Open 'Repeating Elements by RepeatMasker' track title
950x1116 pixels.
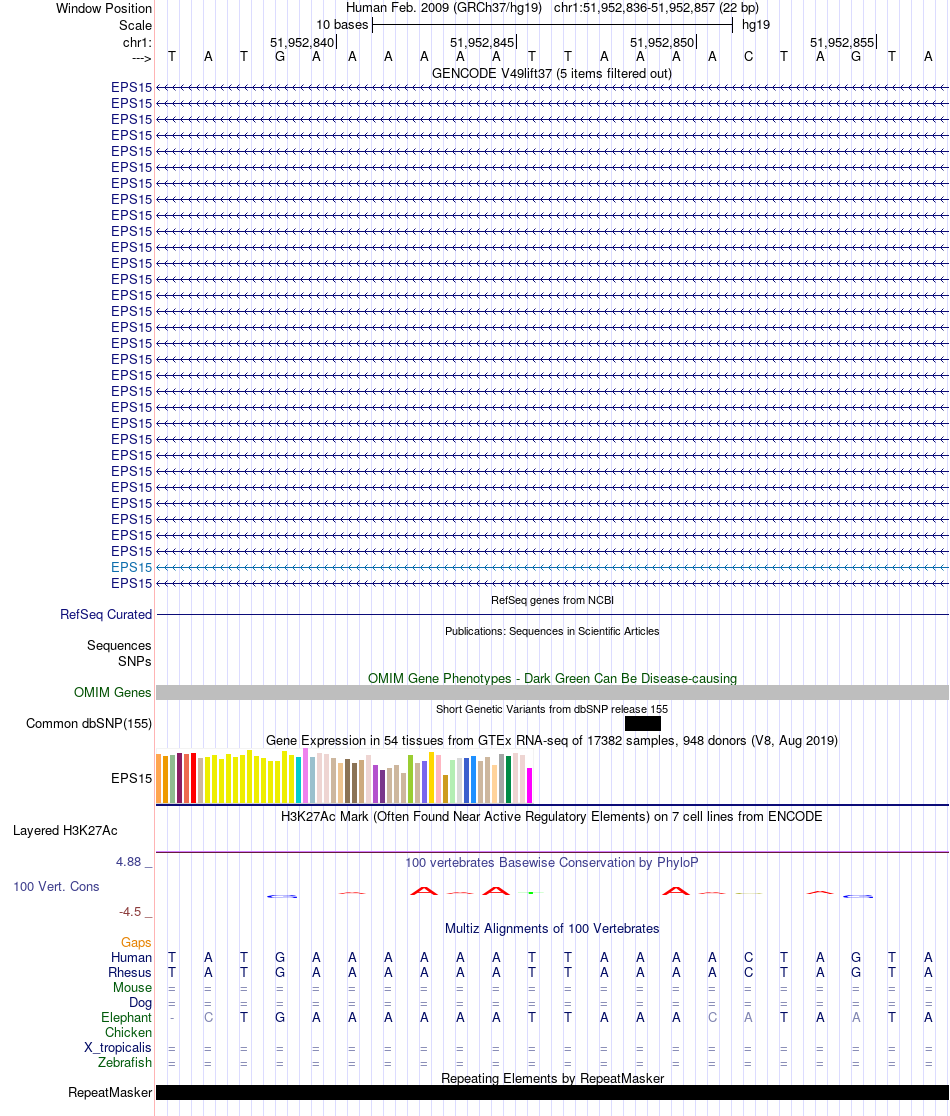552,1078
